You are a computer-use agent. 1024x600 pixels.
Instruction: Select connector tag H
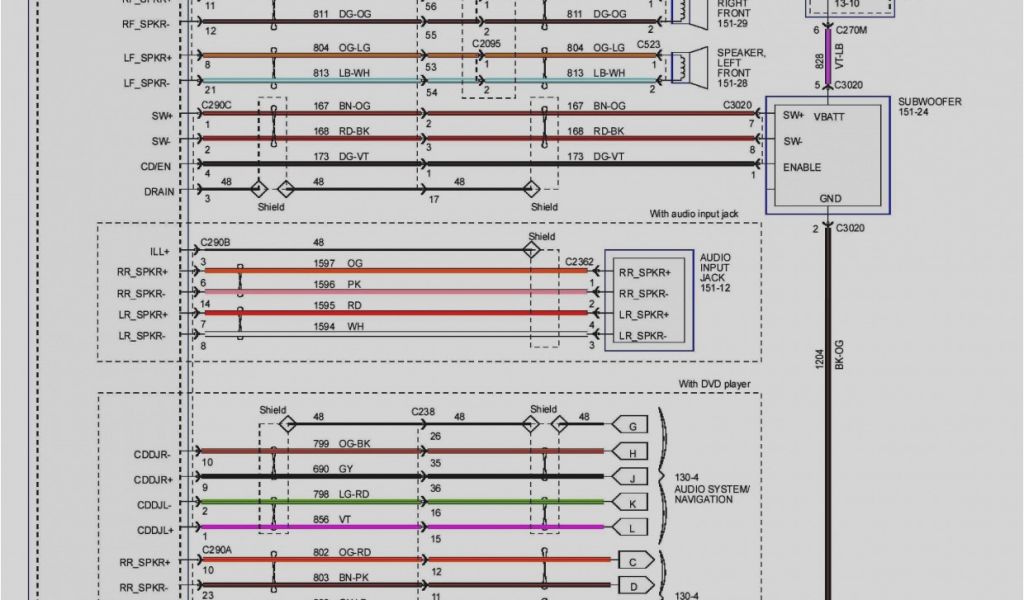pos(632,451)
